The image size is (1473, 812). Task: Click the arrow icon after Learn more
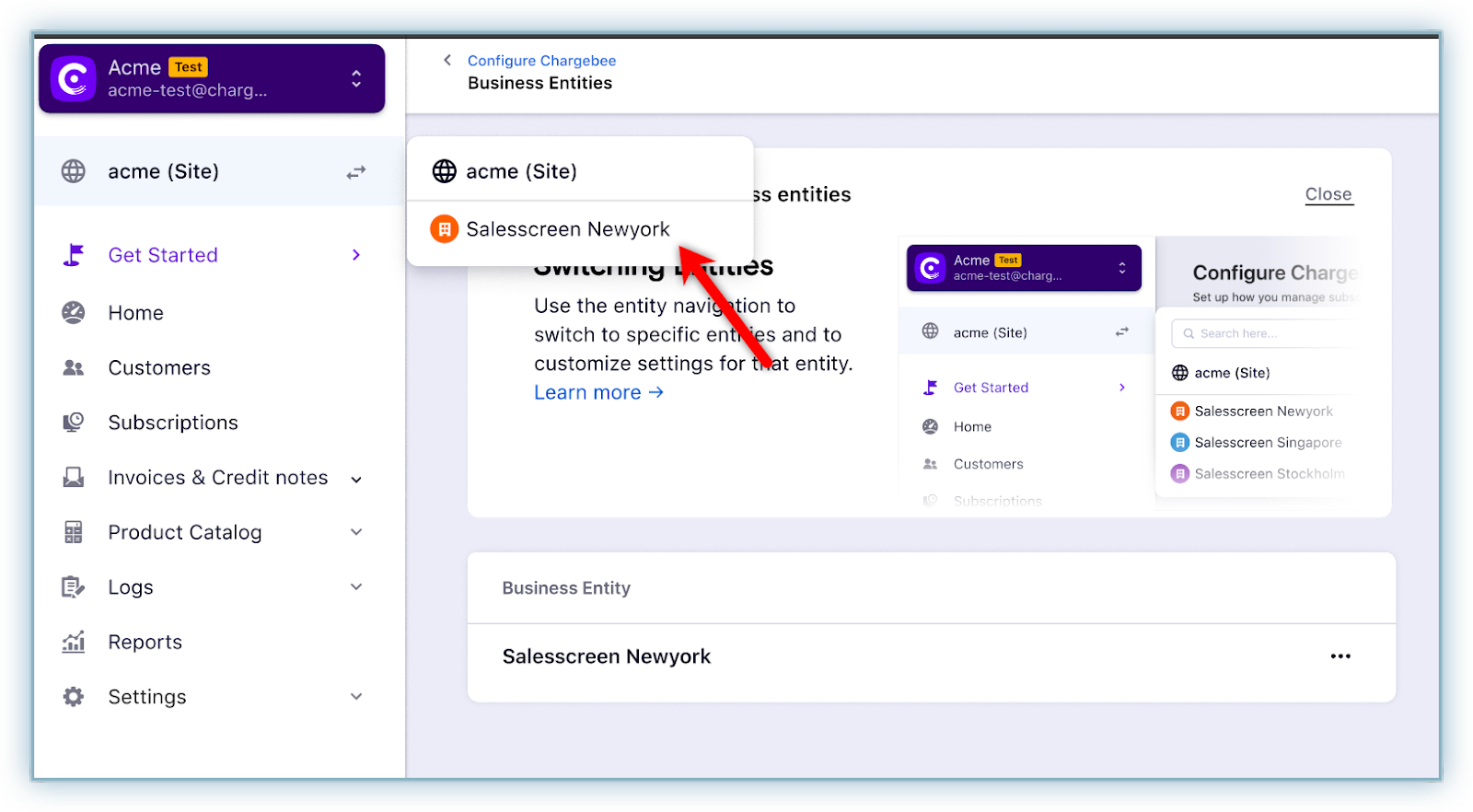tap(656, 392)
